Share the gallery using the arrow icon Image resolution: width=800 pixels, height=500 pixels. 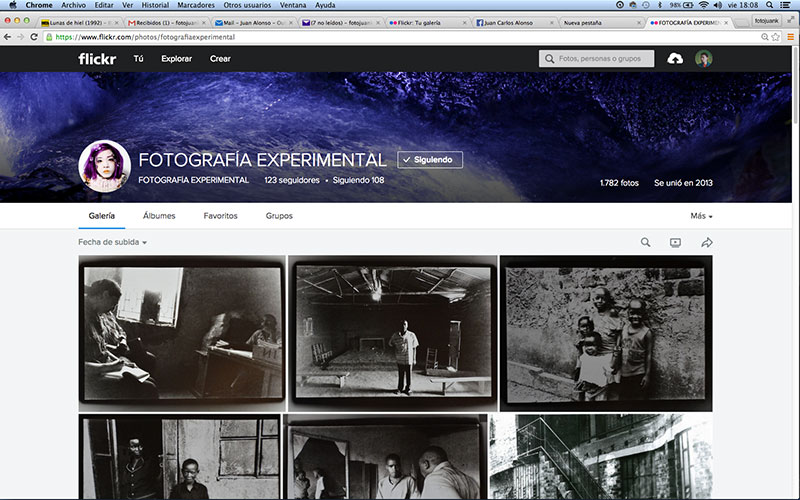pos(706,242)
